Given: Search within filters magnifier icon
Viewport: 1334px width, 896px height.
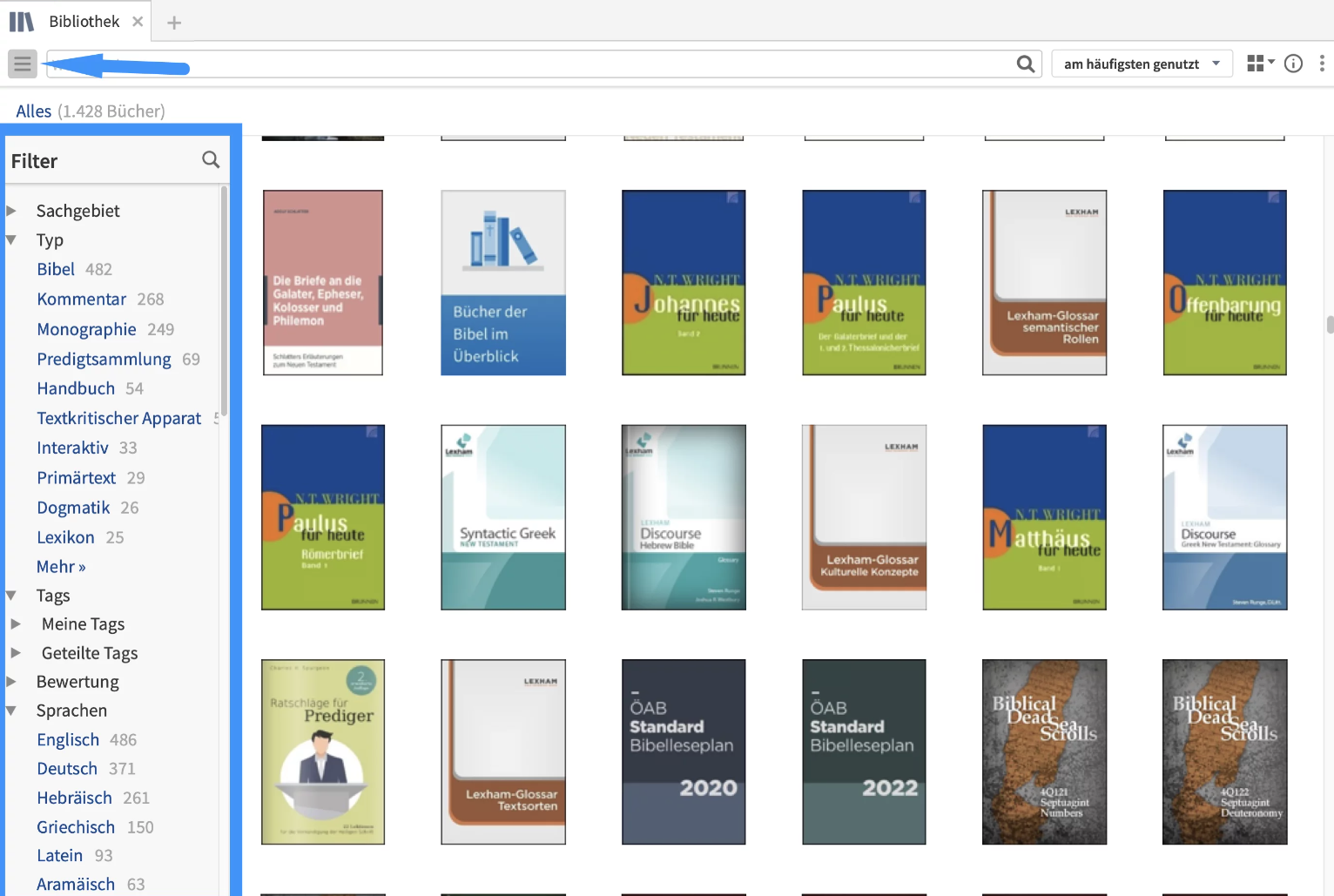Looking at the screenshot, I should tap(211, 159).
